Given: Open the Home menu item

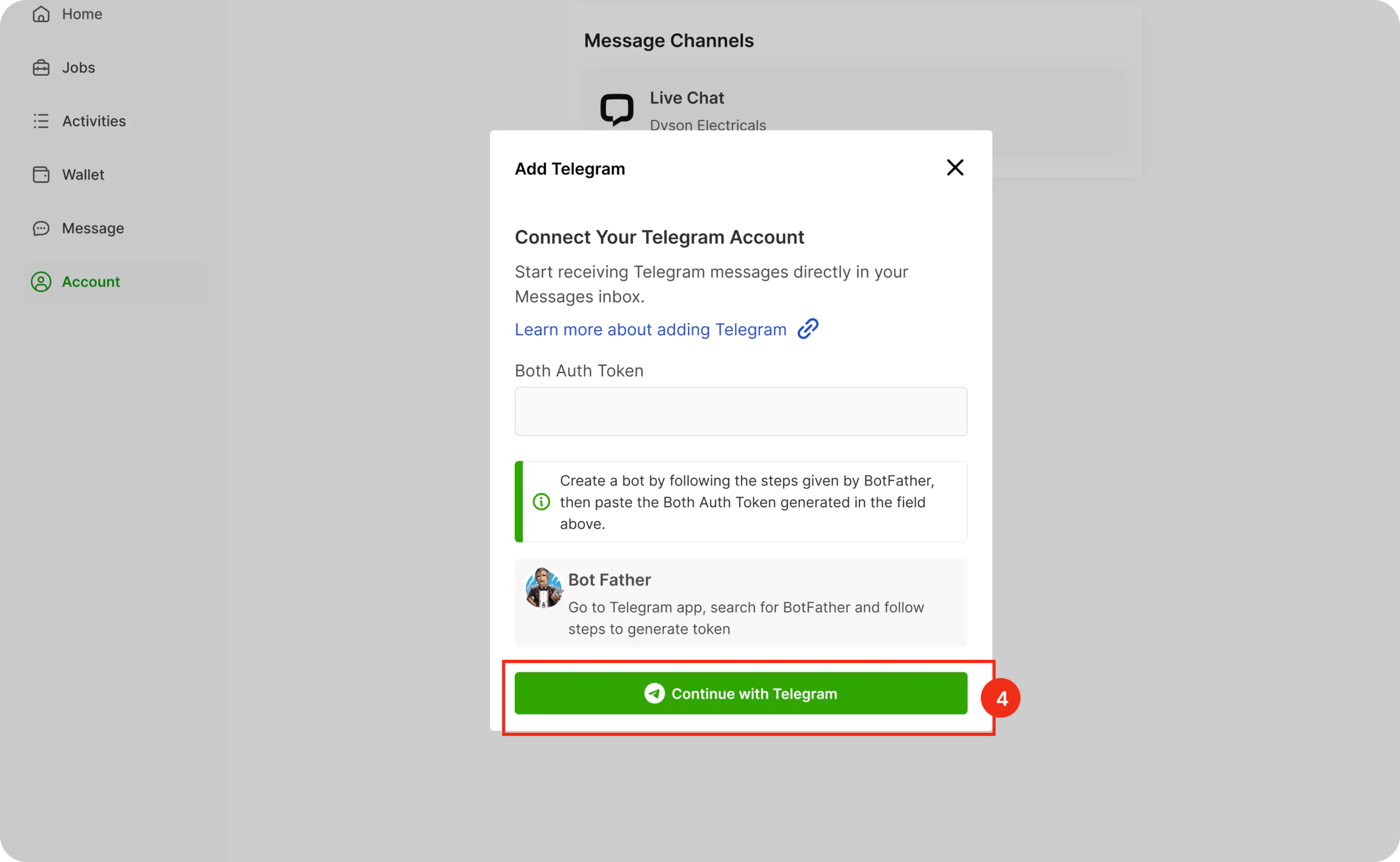Looking at the screenshot, I should click(x=82, y=14).
